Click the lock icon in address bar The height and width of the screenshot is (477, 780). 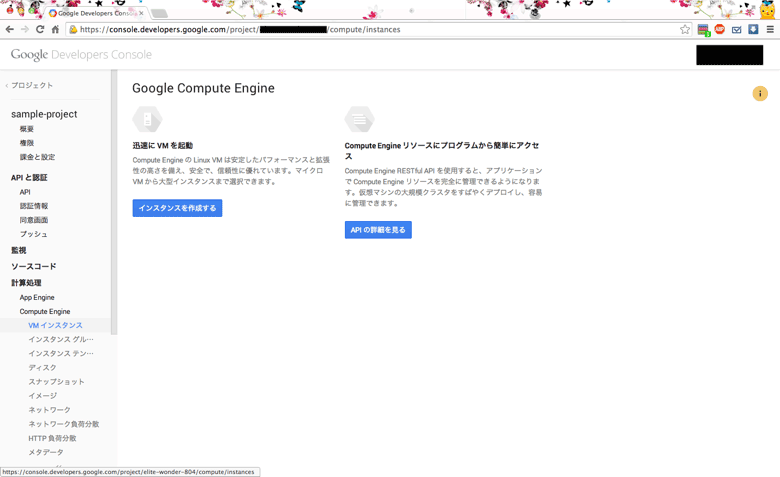pos(73,29)
